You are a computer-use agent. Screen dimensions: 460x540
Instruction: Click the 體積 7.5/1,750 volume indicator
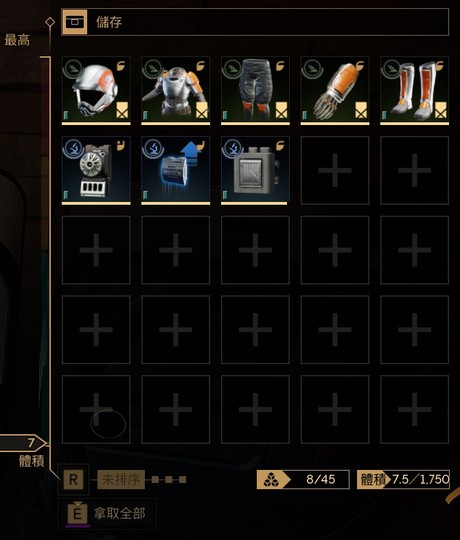403,479
